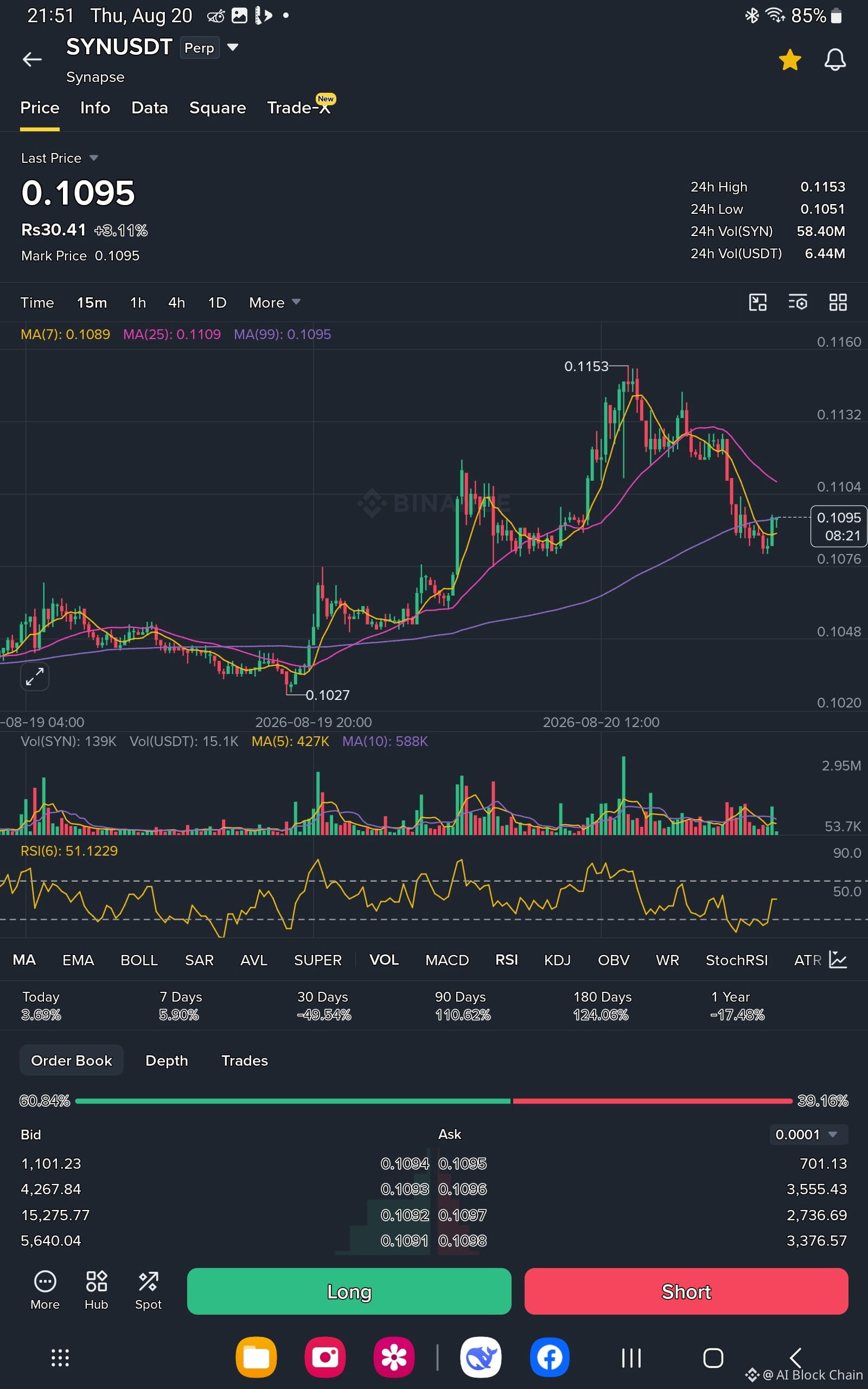This screenshot has height=1389, width=868.
Task: Expand the Last Price dropdown
Action: click(x=60, y=158)
